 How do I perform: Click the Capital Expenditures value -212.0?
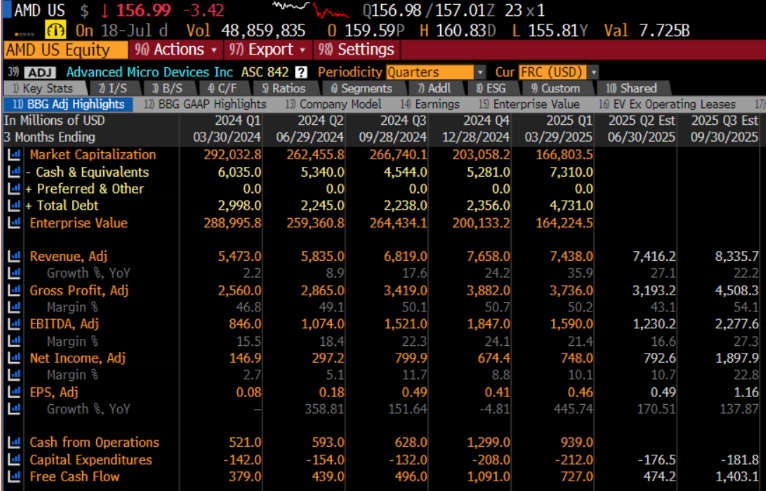tap(573, 460)
